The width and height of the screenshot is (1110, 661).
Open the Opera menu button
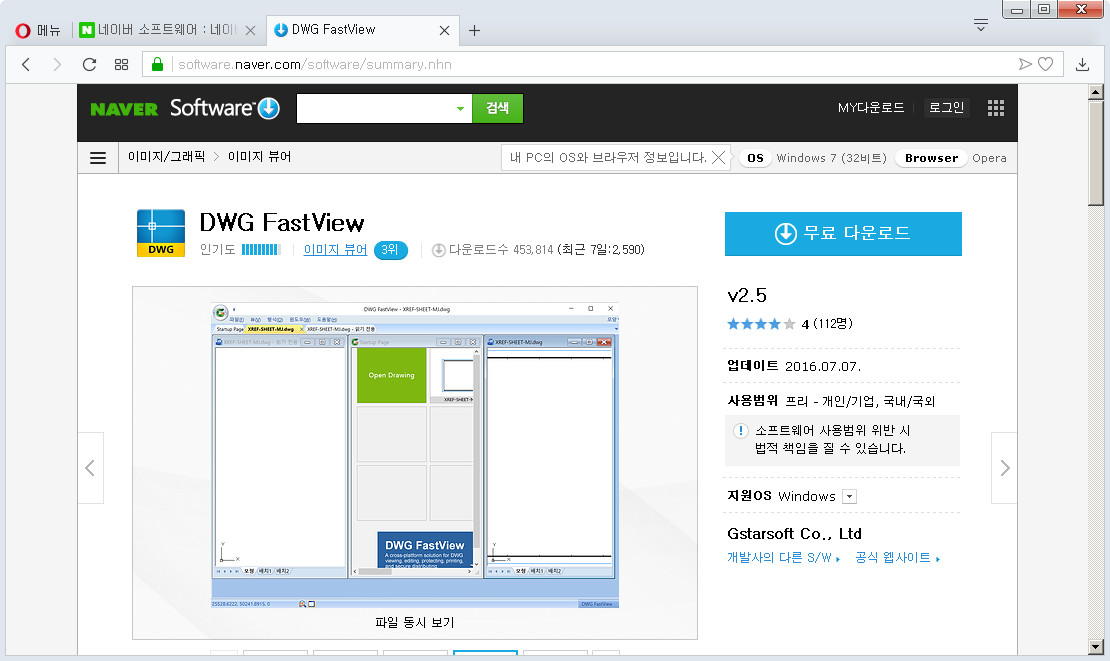(38, 30)
